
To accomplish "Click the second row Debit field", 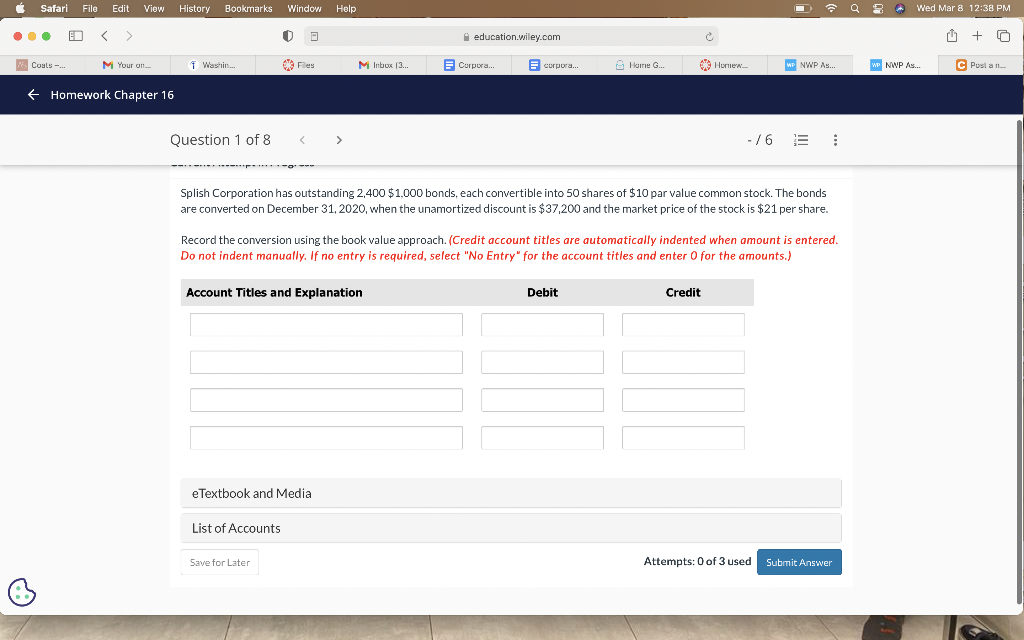I will [543, 362].
